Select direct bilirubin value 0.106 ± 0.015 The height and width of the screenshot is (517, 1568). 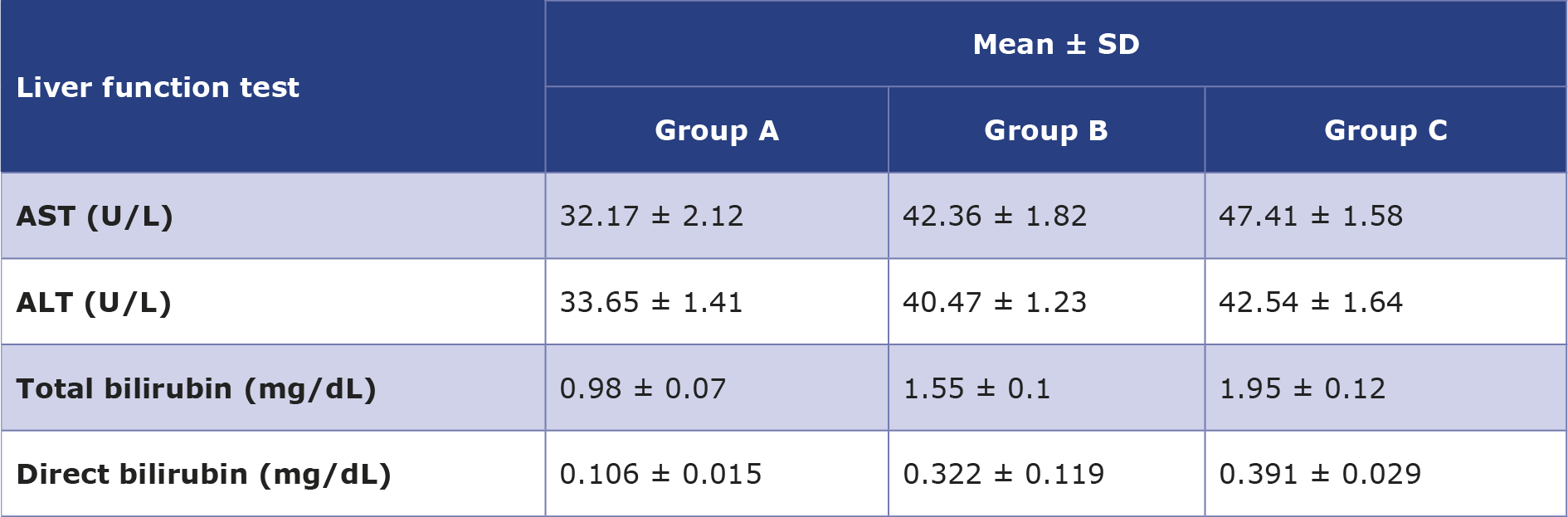(x=660, y=474)
